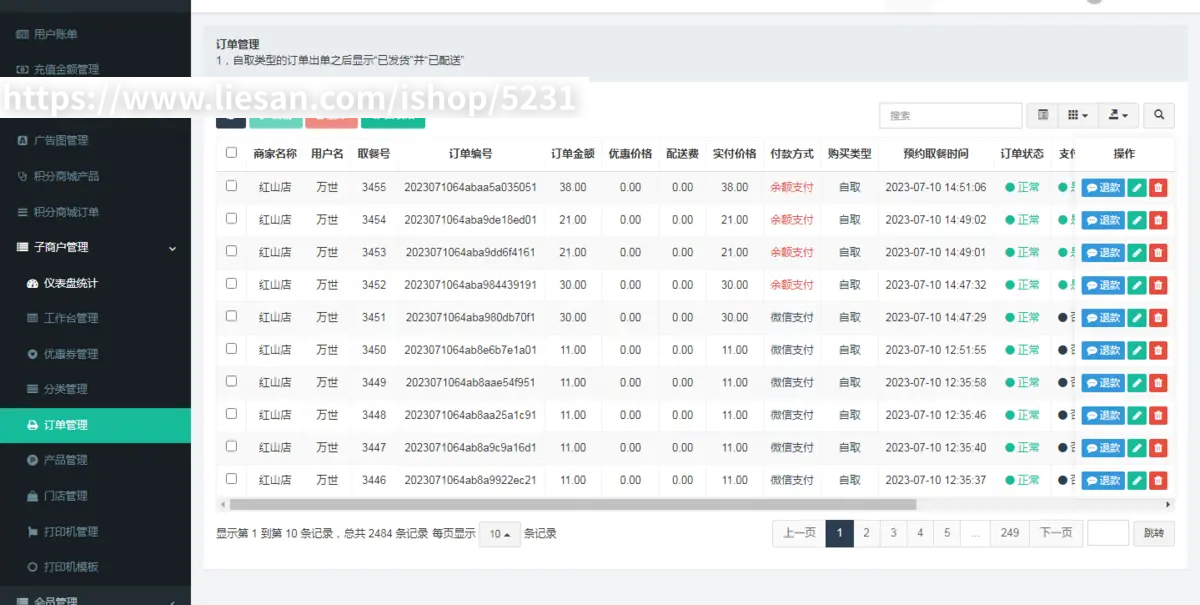The width and height of the screenshot is (1200, 605).
Task: Open 积分商城产品 in the sidebar
Action: 95,176
